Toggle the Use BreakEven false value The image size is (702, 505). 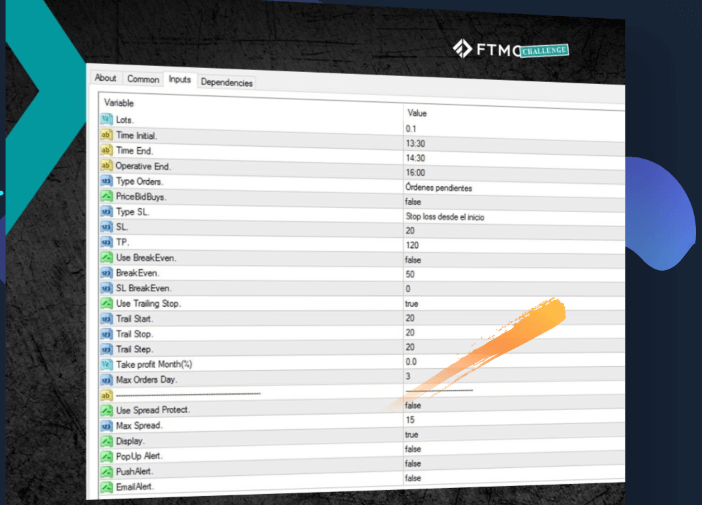(514, 260)
